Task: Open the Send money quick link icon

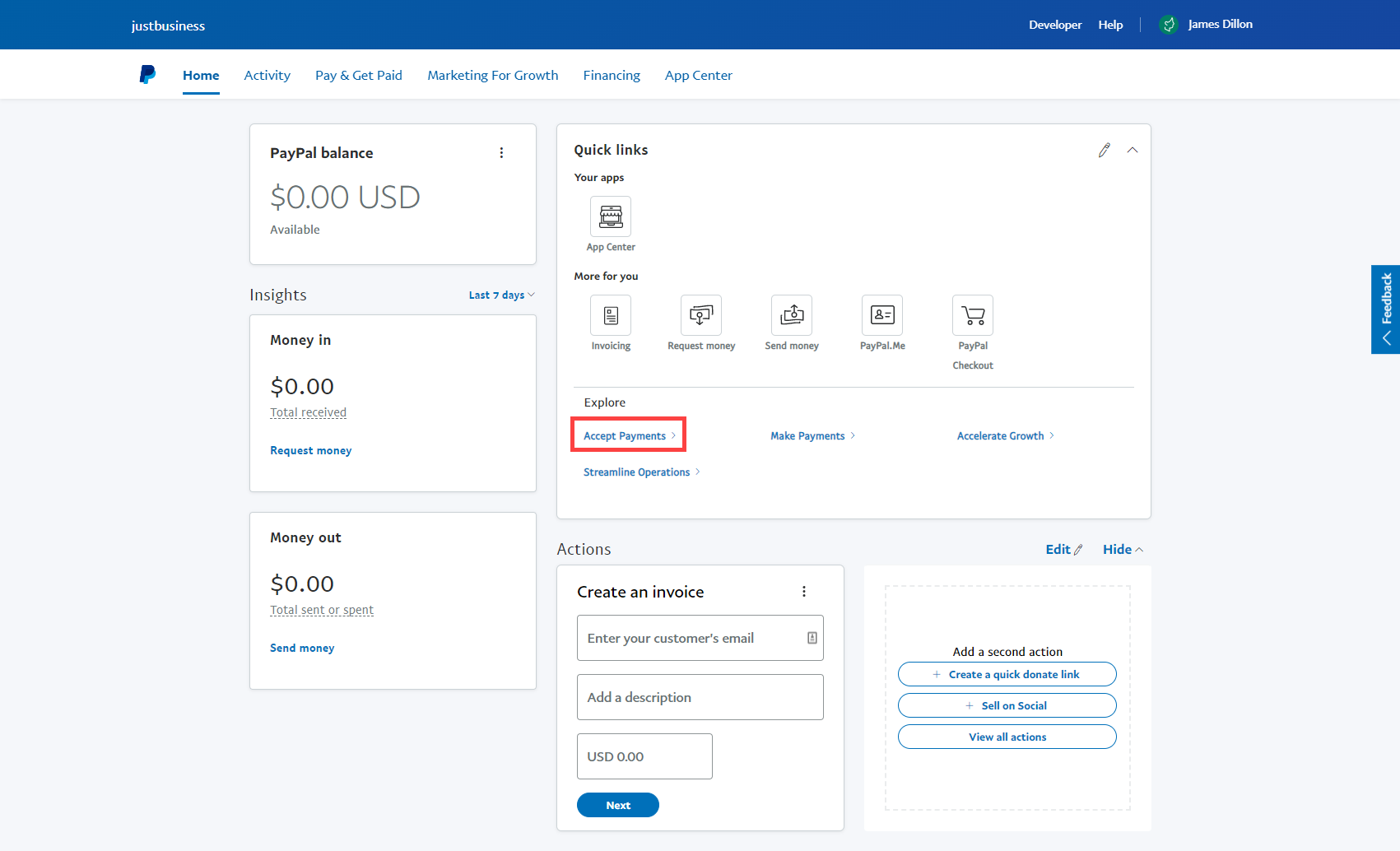Action: point(792,315)
